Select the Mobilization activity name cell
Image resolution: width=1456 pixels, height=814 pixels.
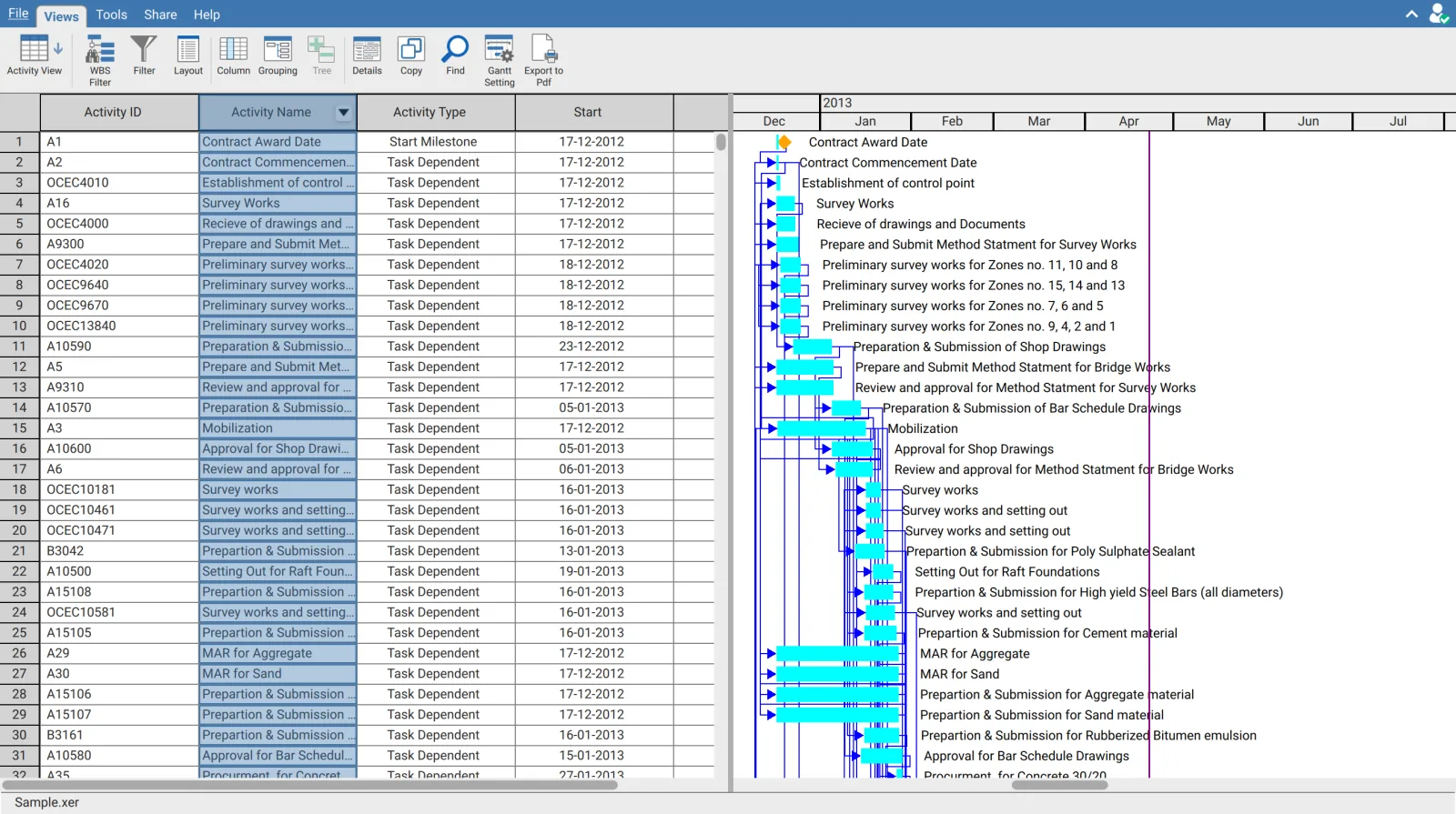278,428
